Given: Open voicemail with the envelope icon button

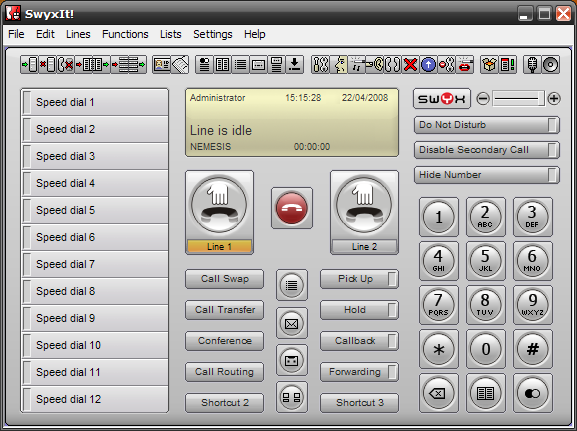Looking at the screenshot, I should point(292,324).
